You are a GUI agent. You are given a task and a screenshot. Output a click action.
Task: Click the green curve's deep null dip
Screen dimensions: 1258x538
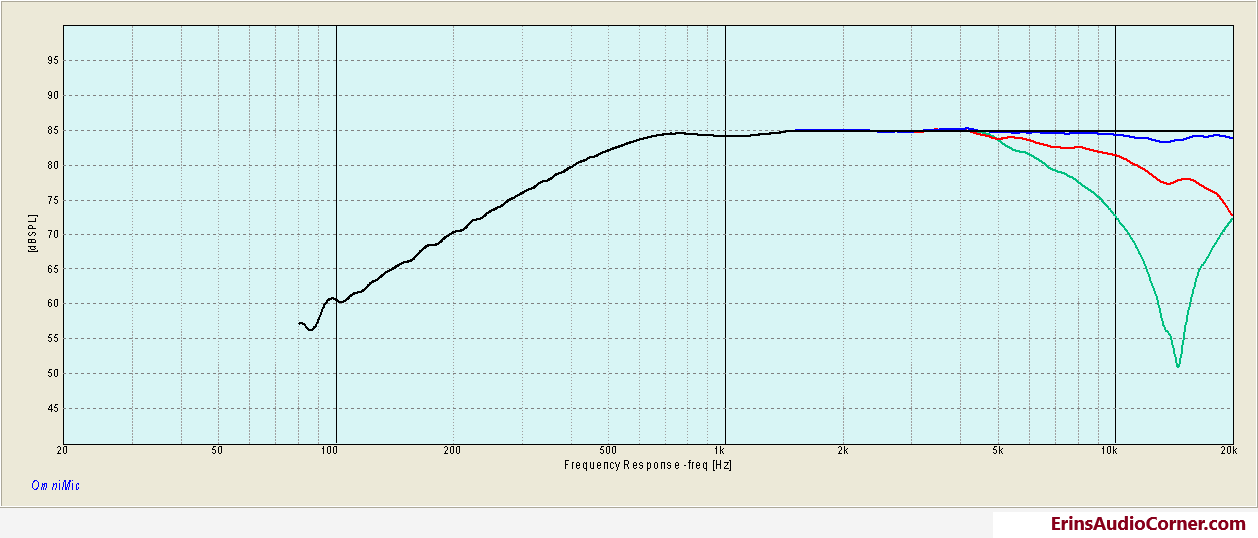[1178, 366]
